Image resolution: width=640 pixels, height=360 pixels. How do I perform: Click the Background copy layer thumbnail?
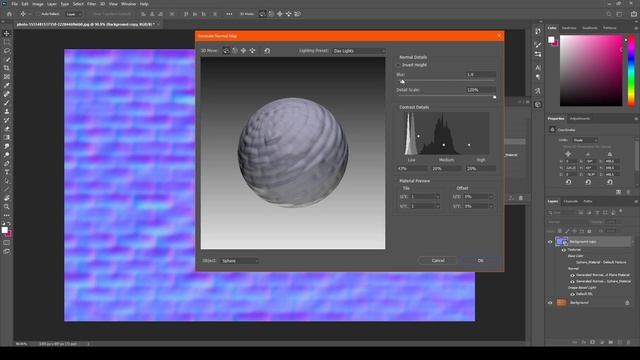[562, 242]
